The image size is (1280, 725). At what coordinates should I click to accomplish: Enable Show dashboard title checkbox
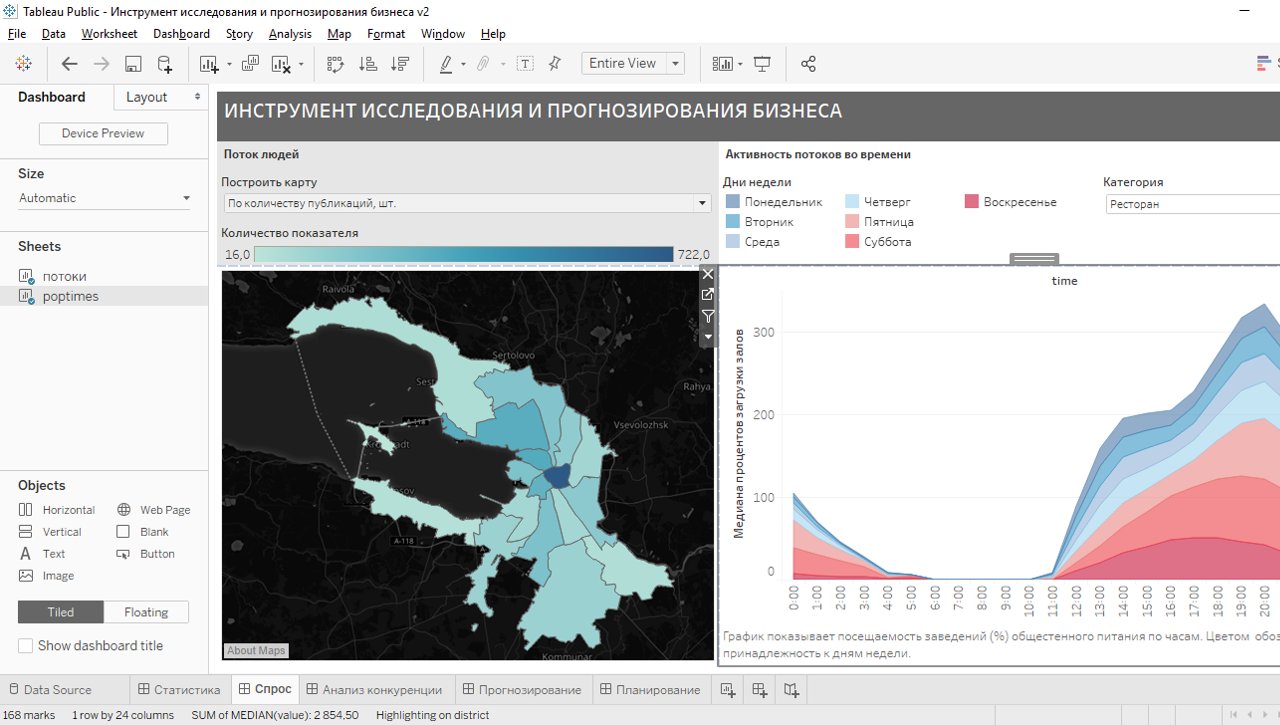[x=26, y=646]
